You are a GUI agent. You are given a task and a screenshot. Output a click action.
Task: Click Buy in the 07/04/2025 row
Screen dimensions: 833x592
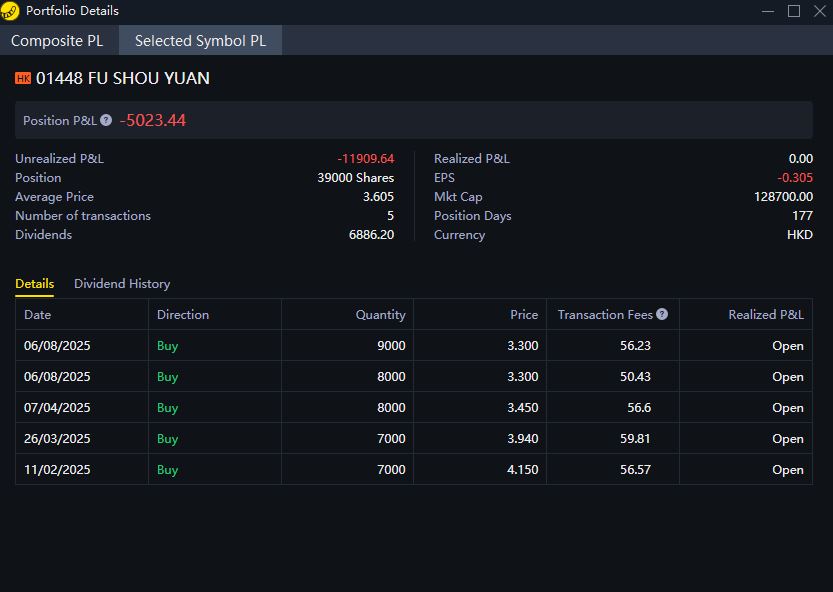click(x=167, y=408)
